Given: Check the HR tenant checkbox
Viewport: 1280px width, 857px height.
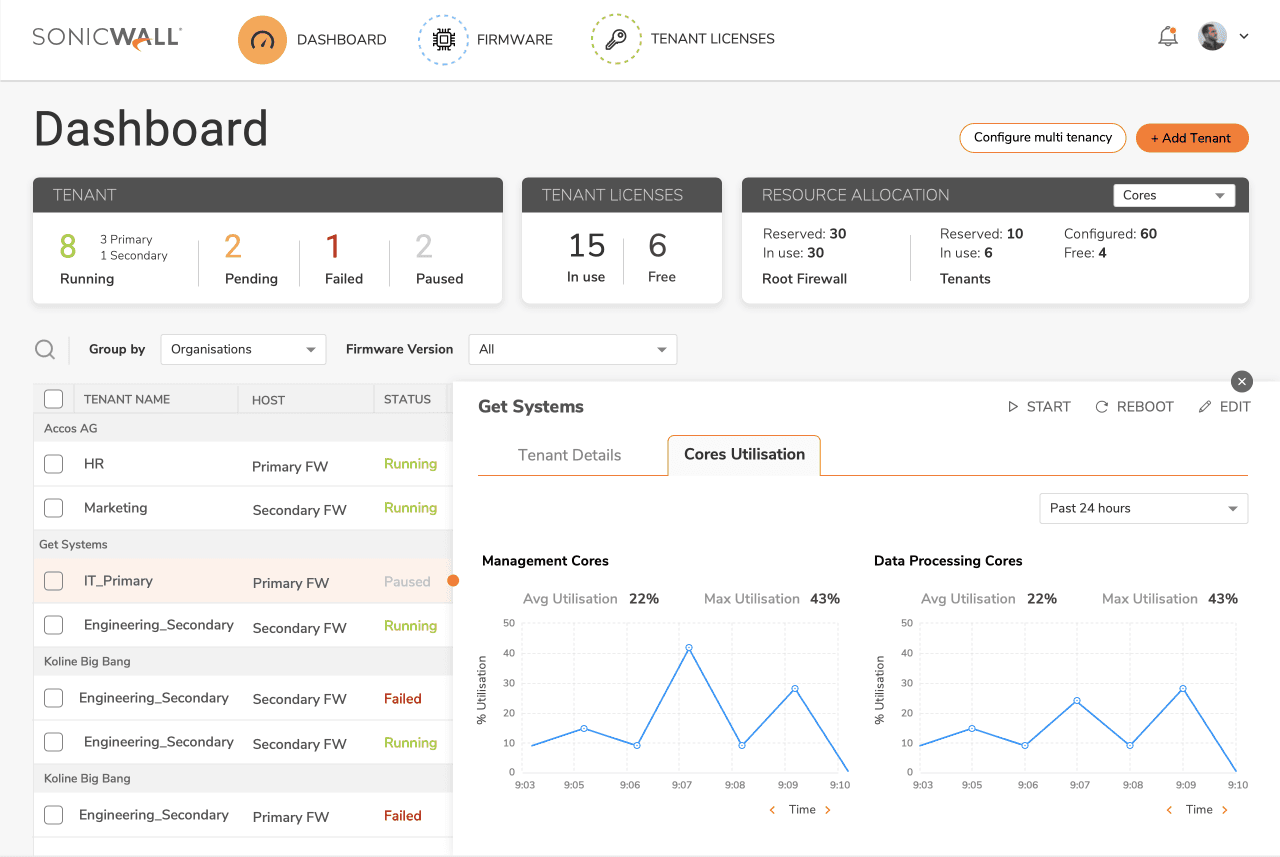Looking at the screenshot, I should 54,464.
